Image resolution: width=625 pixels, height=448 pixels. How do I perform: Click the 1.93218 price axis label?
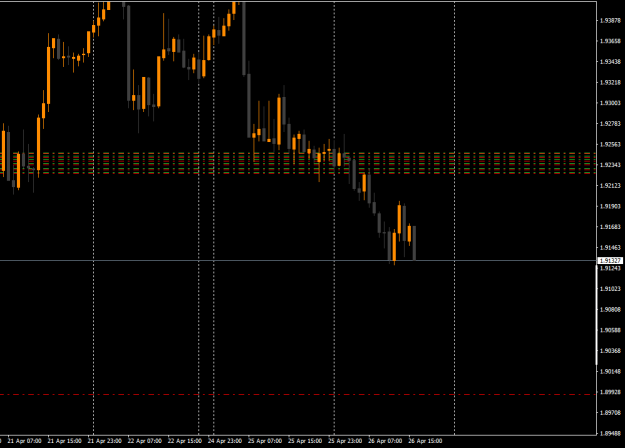tap(610, 83)
